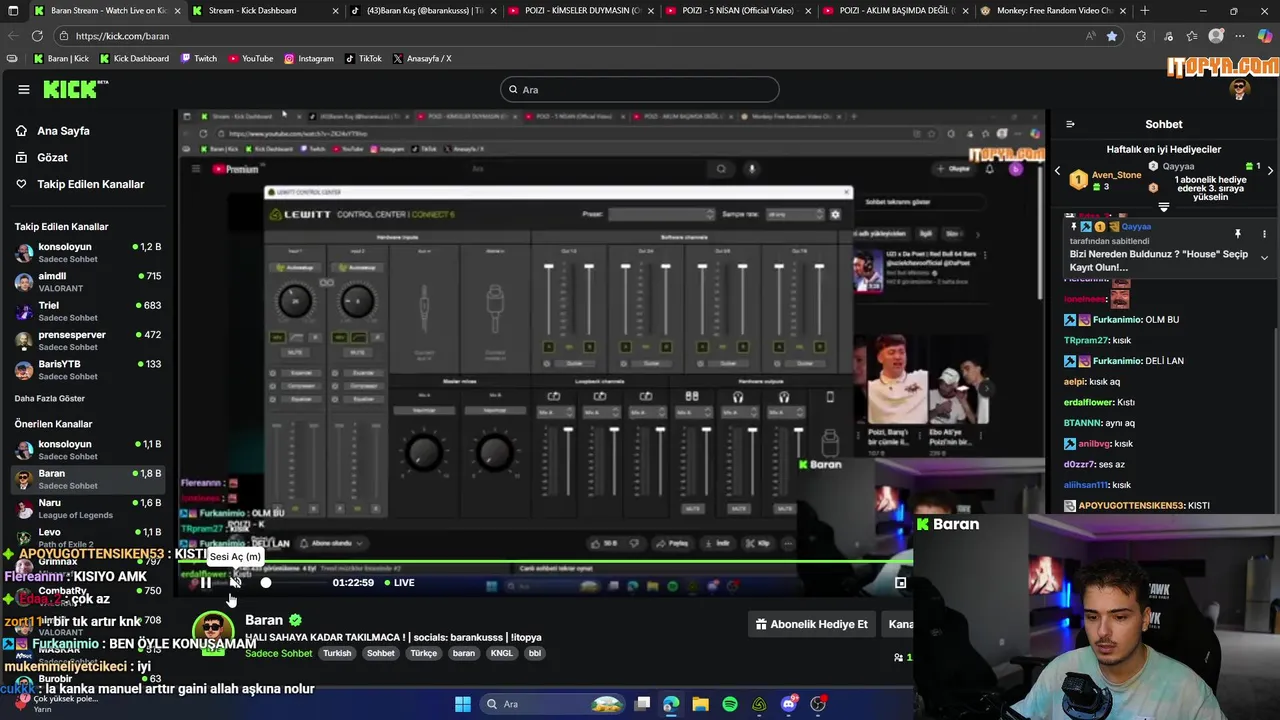Open the Copilot icon in browser toolbar
Screen dimensions: 1280x720
click(1265, 36)
